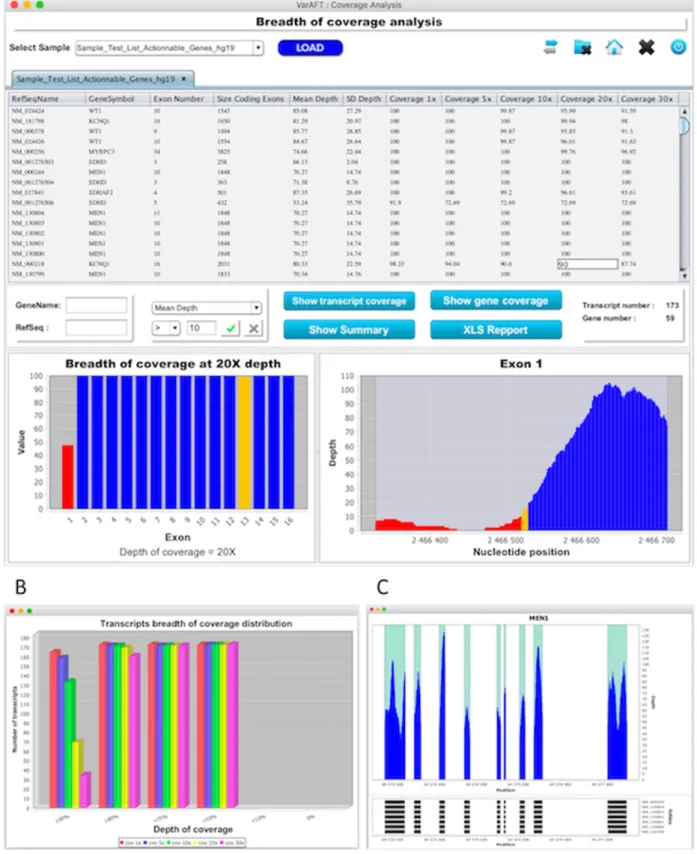
Task: Sort by Coverage 20x column header
Action: click(x=587, y=99)
